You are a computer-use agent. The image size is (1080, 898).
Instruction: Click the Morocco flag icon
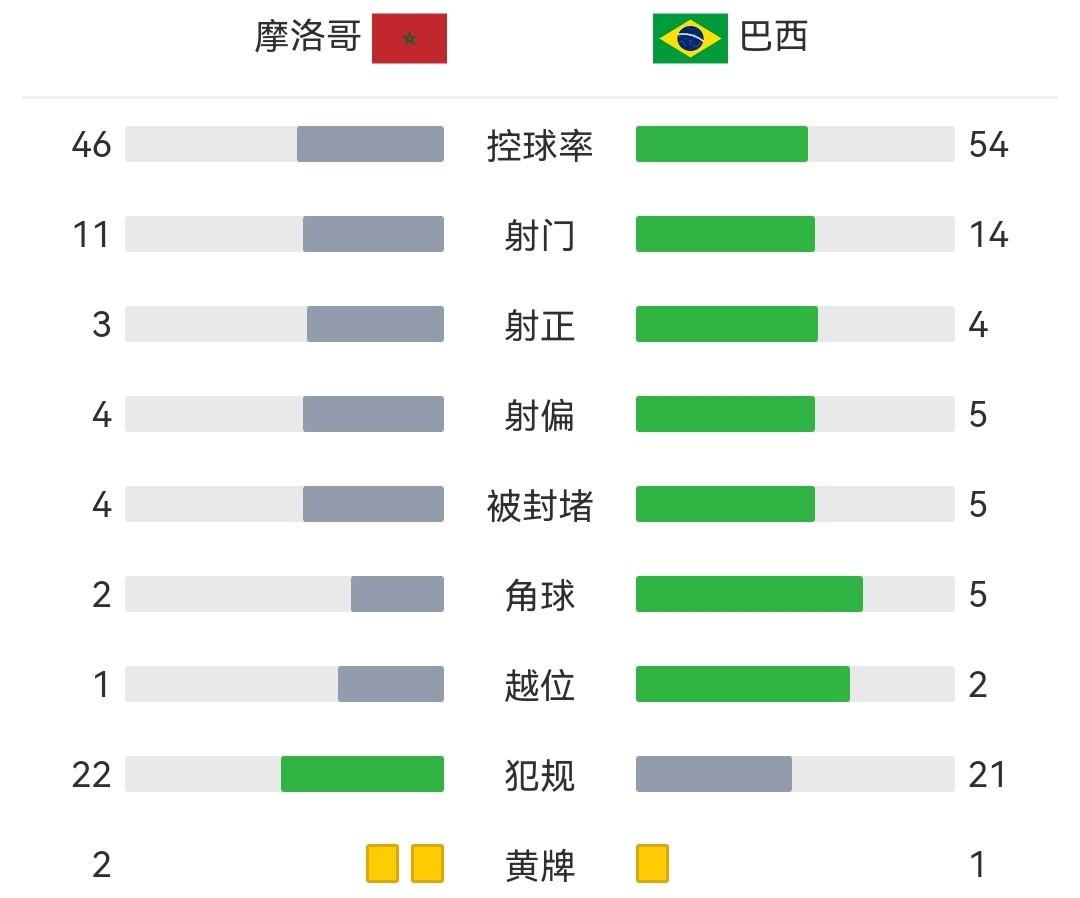point(409,39)
